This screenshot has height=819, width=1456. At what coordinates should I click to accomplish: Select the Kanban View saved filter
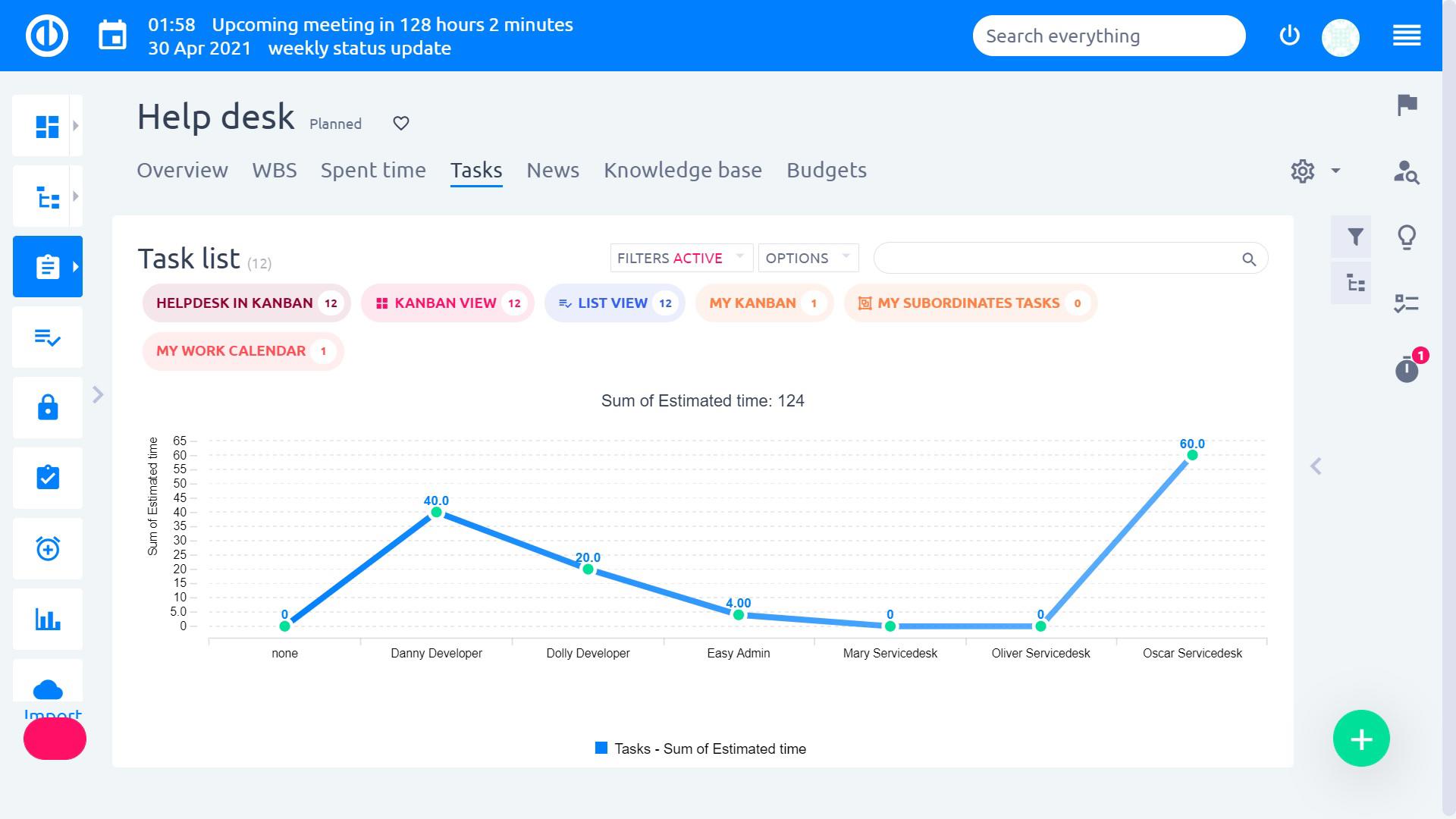(447, 303)
